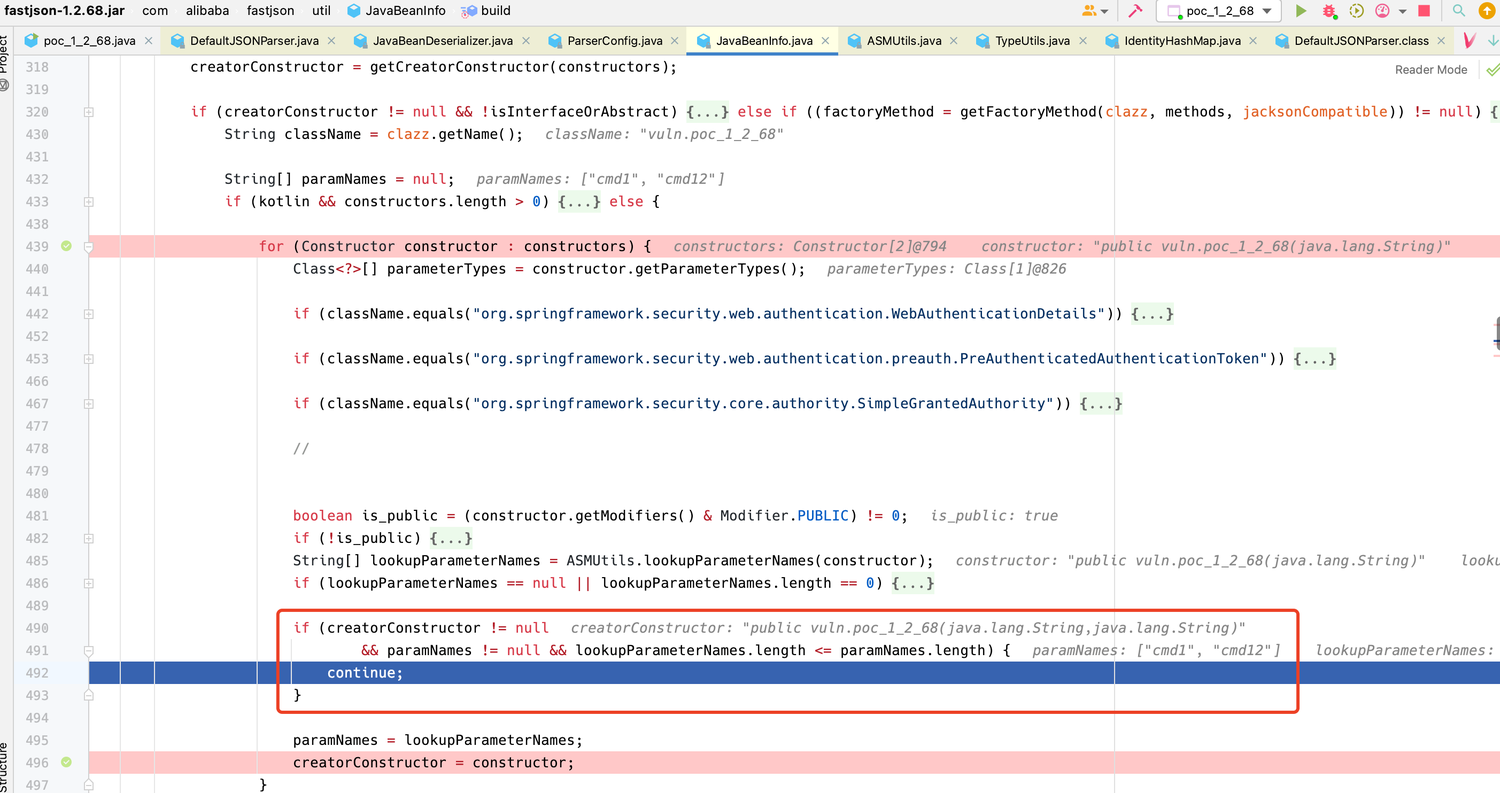Expand folded block at line 442
Viewport: 1500px width, 793px height.
[89, 314]
